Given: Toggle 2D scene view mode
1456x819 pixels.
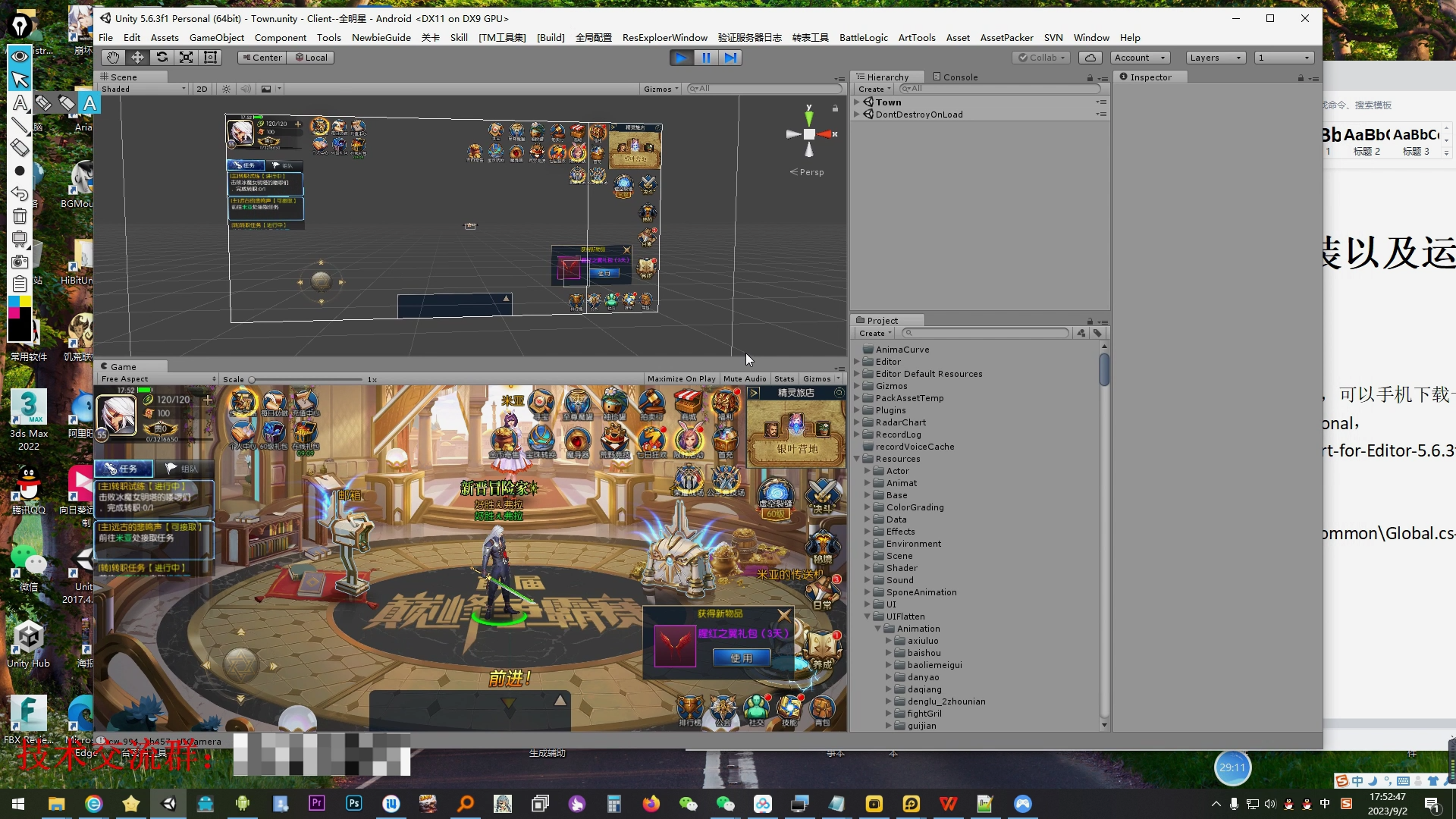Looking at the screenshot, I should click(202, 89).
